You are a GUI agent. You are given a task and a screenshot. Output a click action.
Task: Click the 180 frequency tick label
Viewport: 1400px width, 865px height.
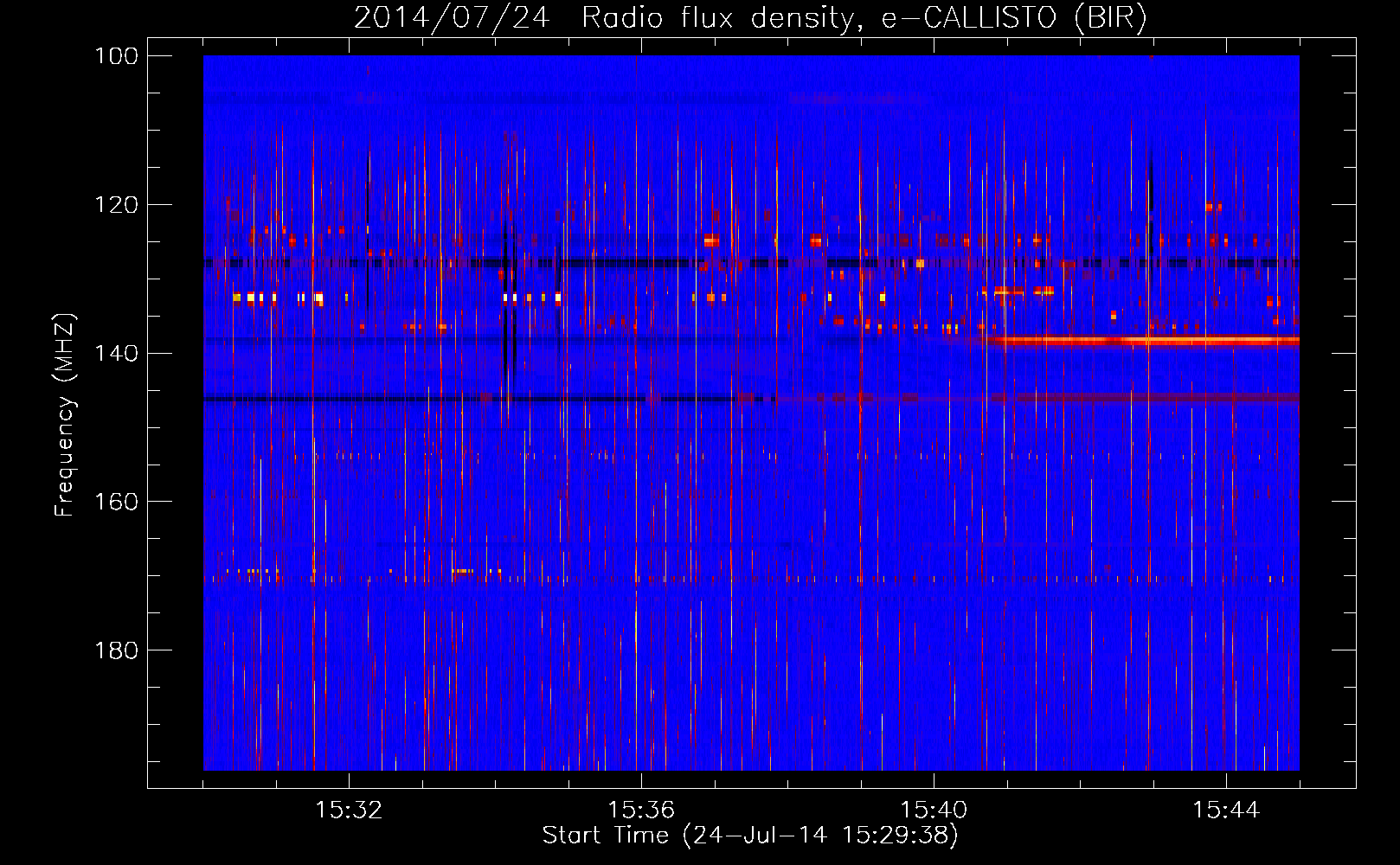[x=117, y=650]
